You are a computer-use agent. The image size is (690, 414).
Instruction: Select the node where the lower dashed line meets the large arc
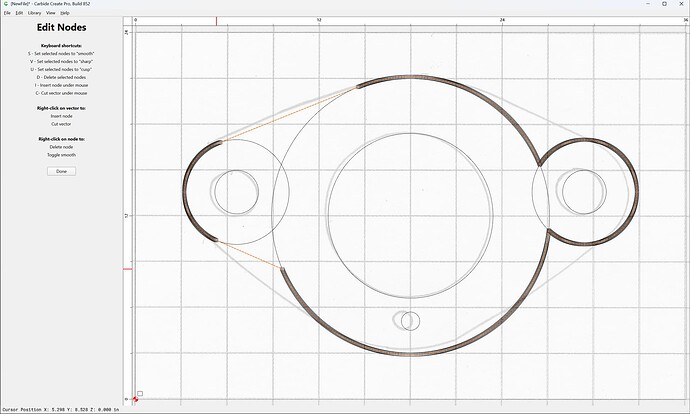282,268
